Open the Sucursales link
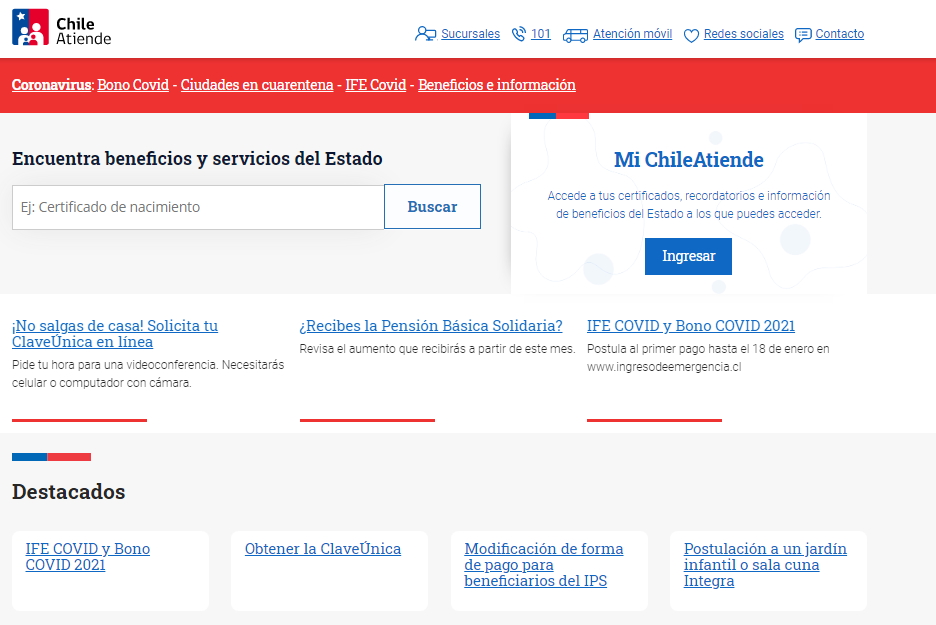This screenshot has width=936, height=625. [470, 34]
